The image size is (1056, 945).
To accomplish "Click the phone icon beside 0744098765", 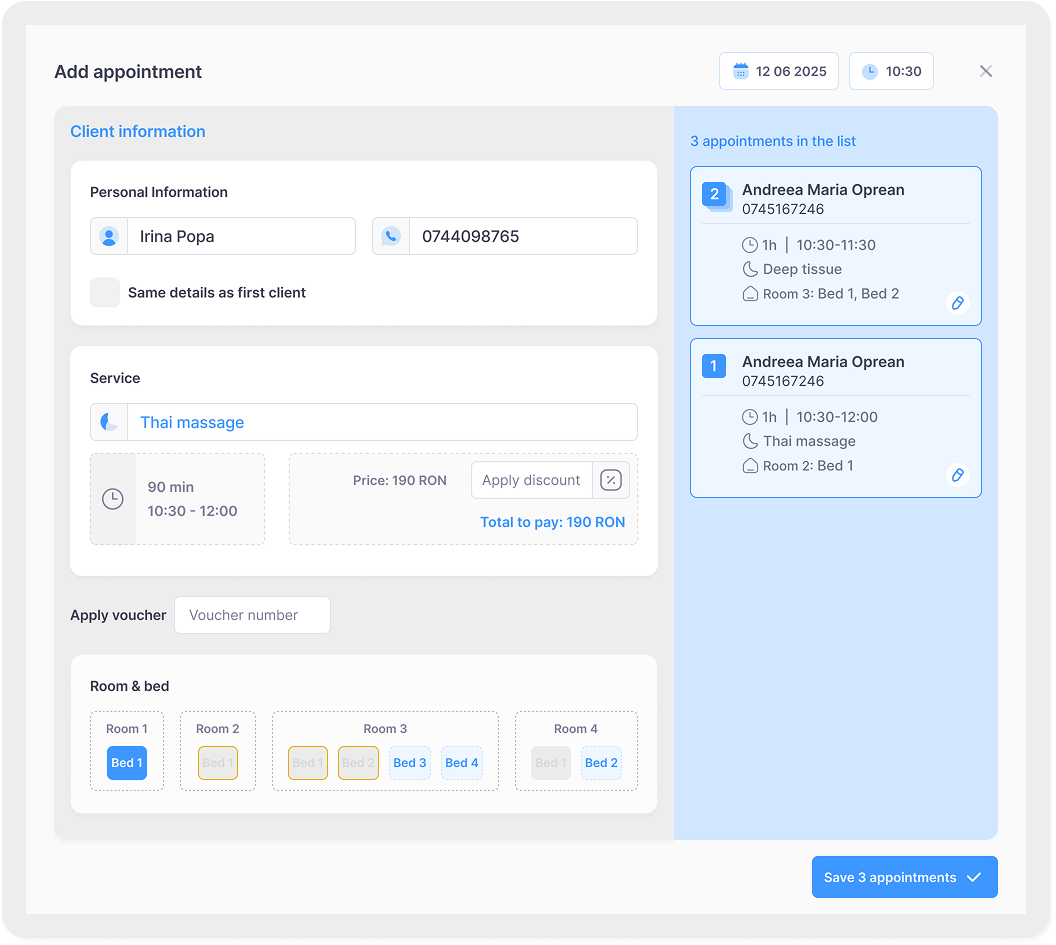I will (x=391, y=237).
